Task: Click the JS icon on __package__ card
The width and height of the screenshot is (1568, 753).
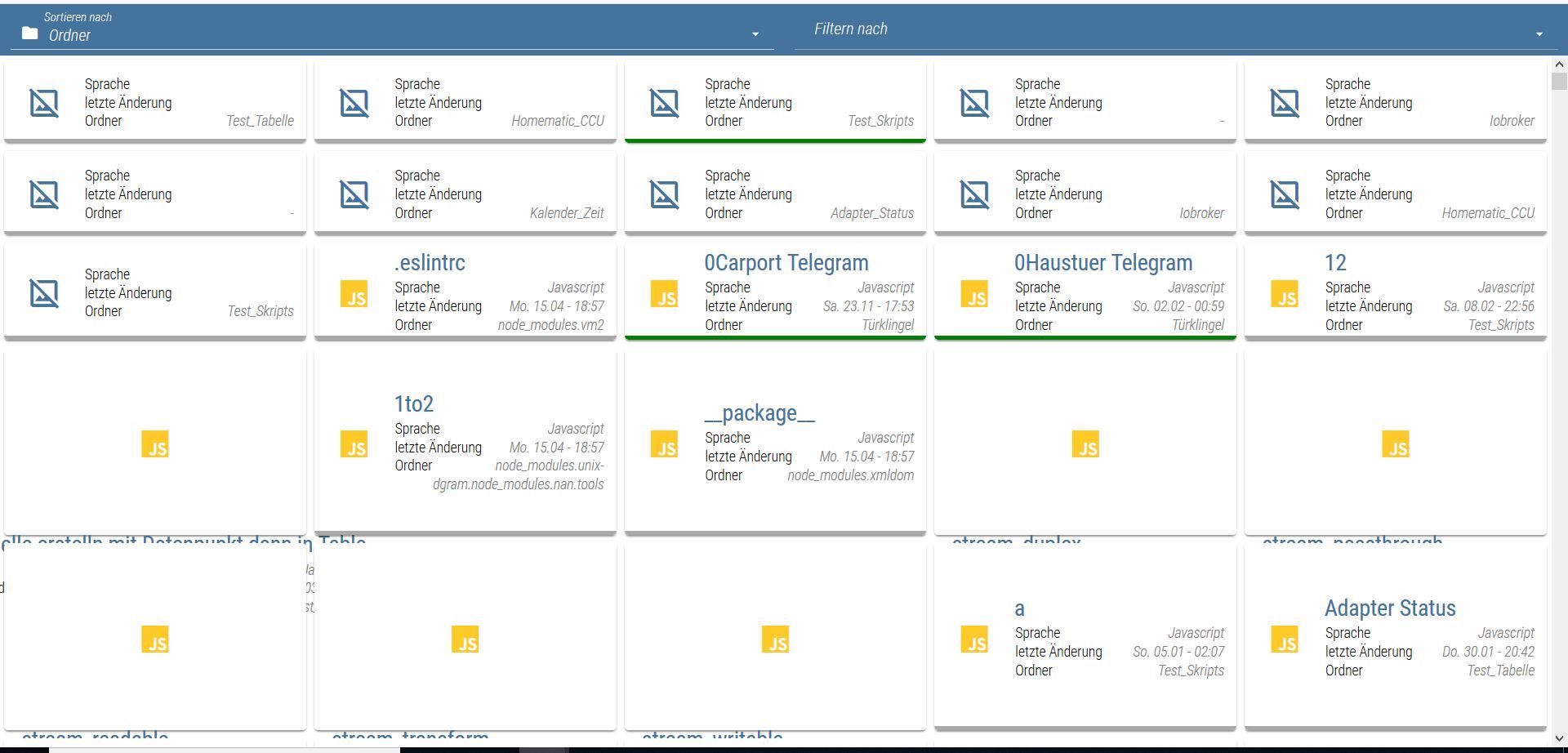Action: pos(664,444)
